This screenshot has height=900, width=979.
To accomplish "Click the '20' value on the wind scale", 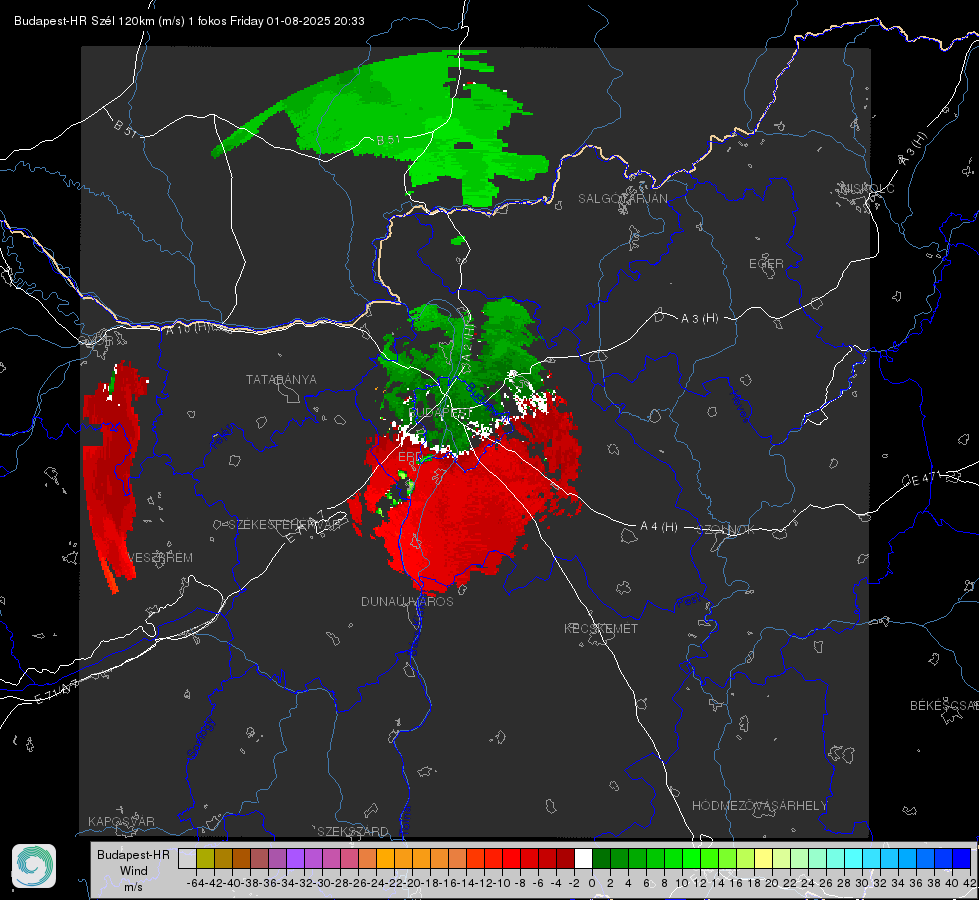I will click(772, 883).
